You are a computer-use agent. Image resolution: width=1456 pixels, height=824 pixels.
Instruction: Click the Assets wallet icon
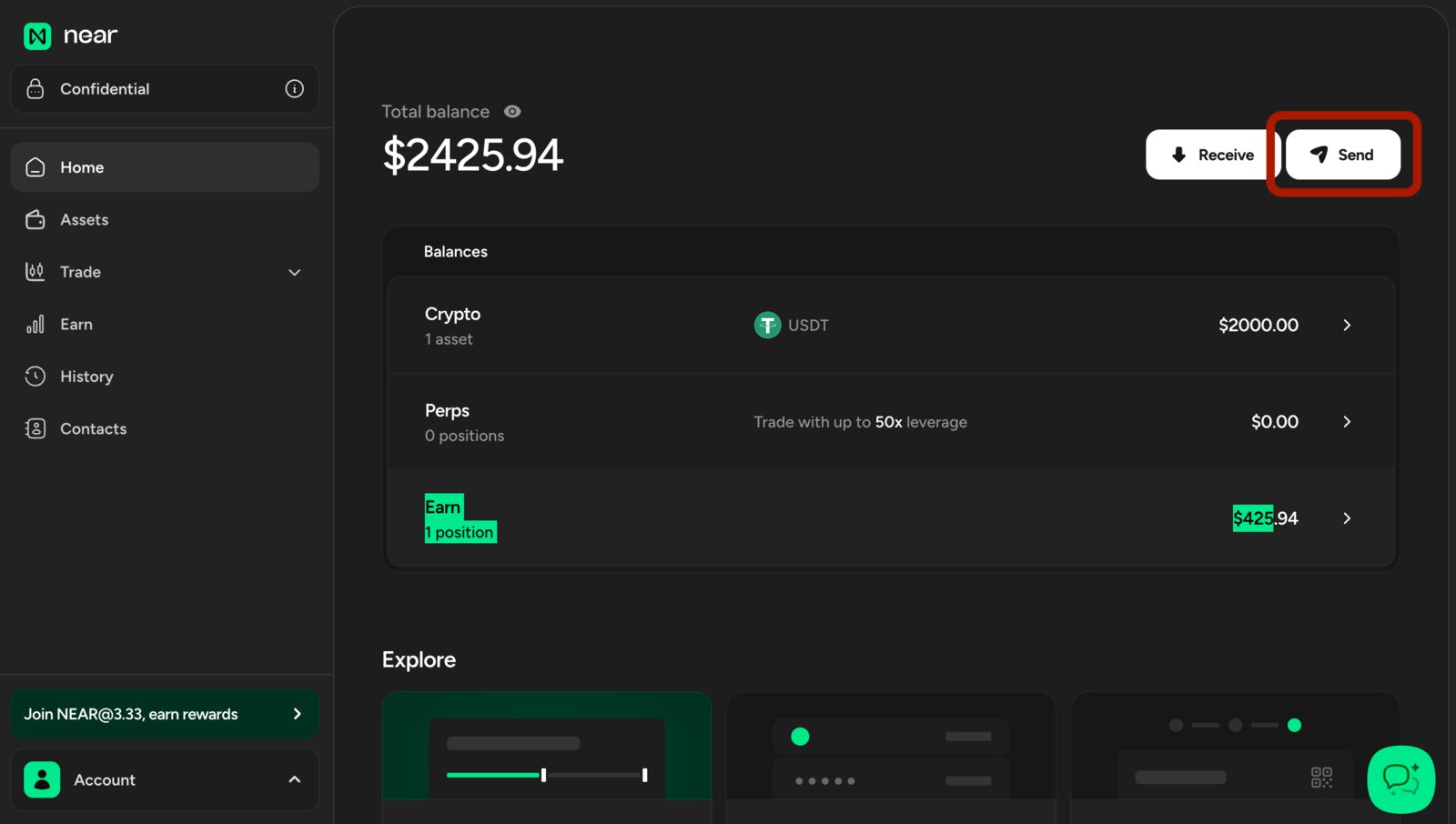click(x=35, y=219)
